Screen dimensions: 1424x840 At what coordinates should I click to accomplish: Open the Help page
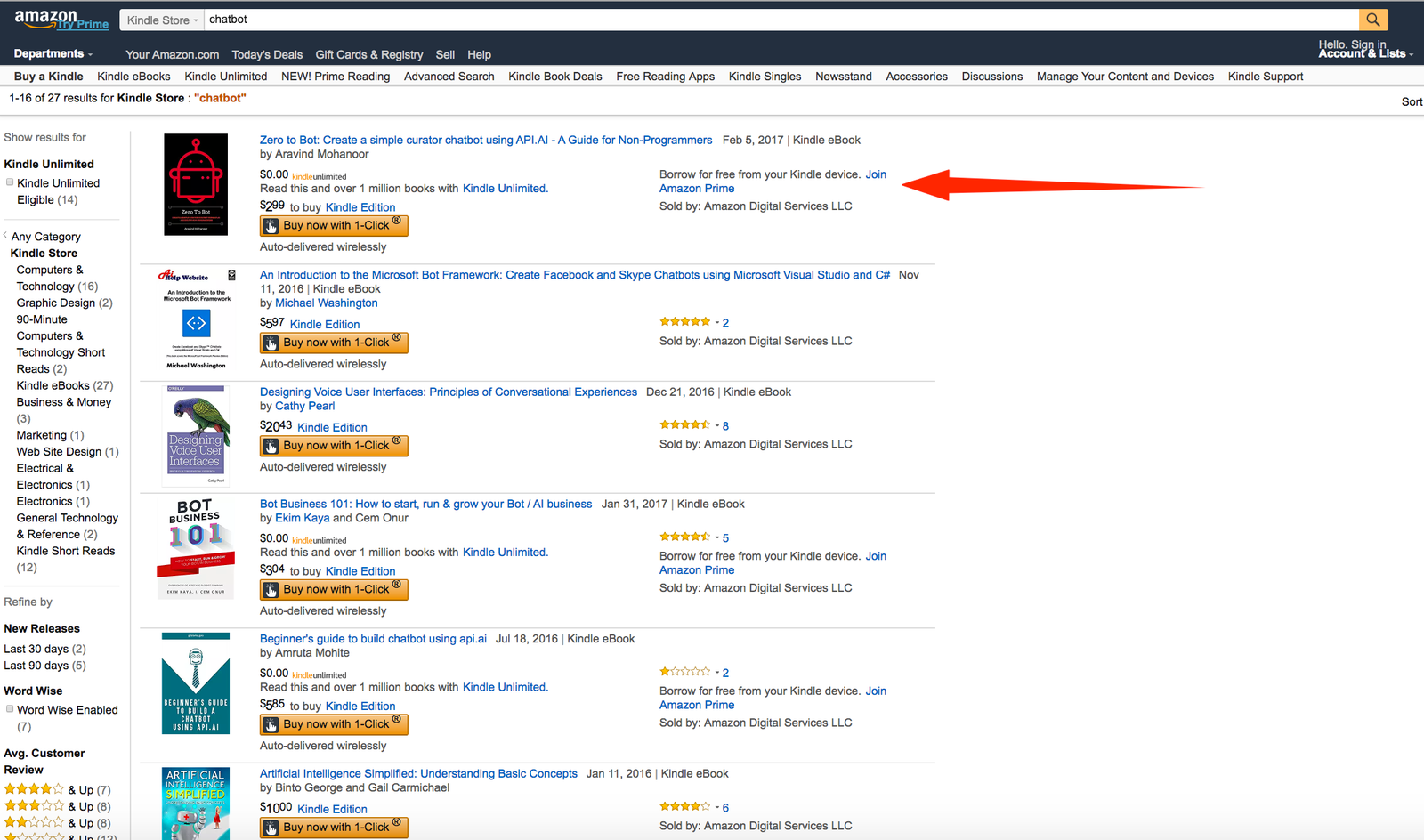point(479,54)
